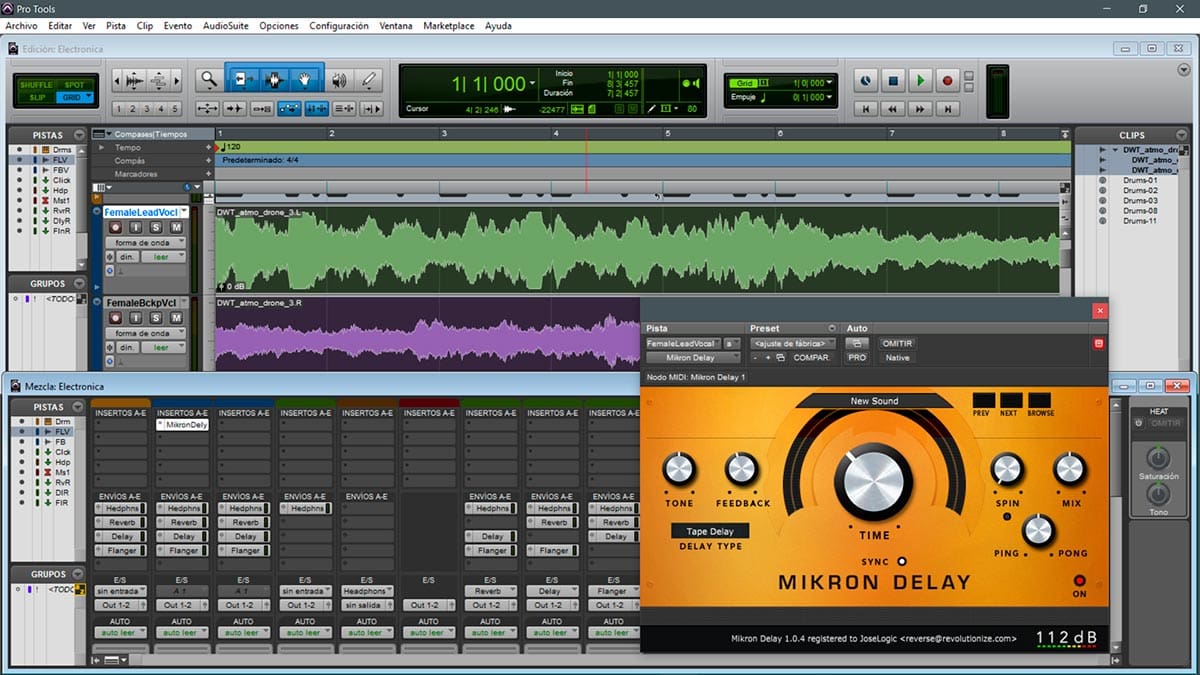Open the Marketplace menu
Viewport: 1200px width, 675px height.
[x=448, y=25]
